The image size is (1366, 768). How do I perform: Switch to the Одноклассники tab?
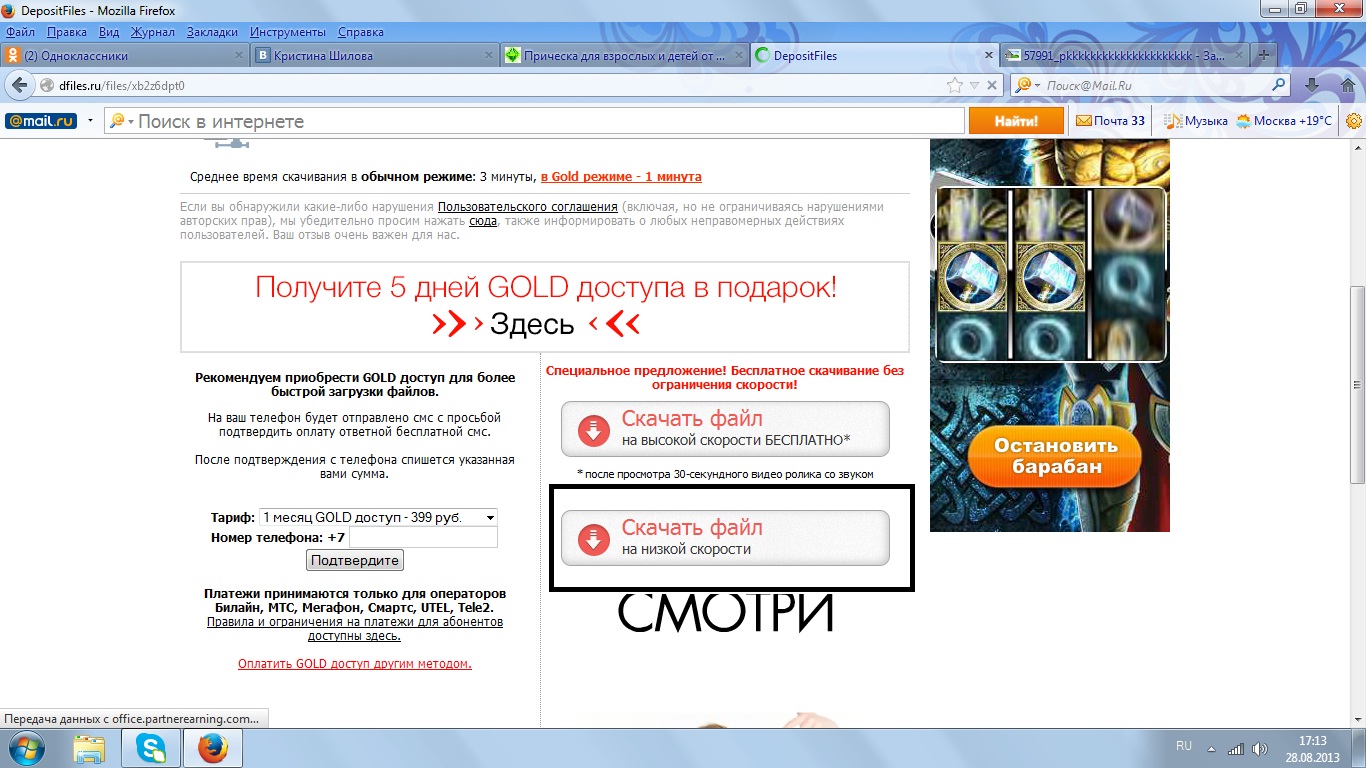(x=125, y=56)
